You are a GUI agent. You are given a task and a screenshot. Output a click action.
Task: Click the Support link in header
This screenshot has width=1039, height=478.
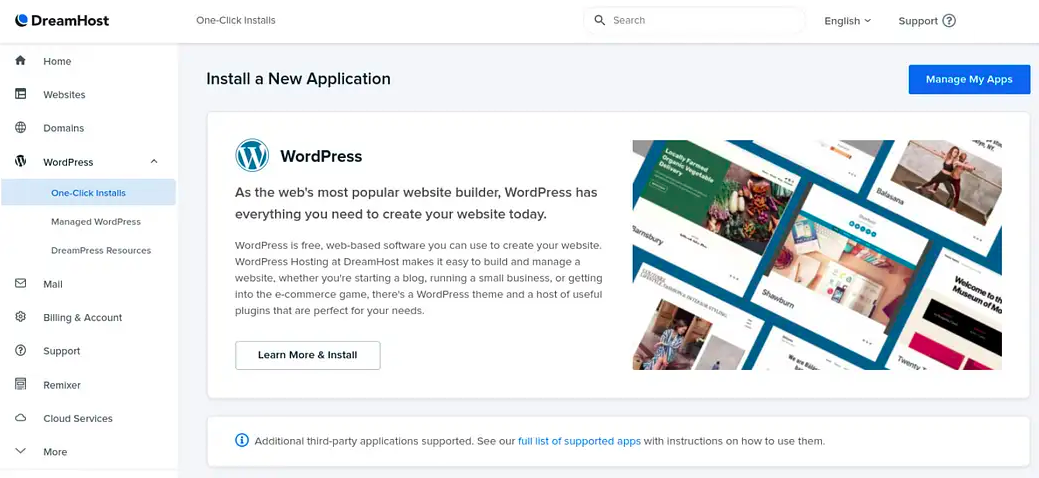pos(918,21)
